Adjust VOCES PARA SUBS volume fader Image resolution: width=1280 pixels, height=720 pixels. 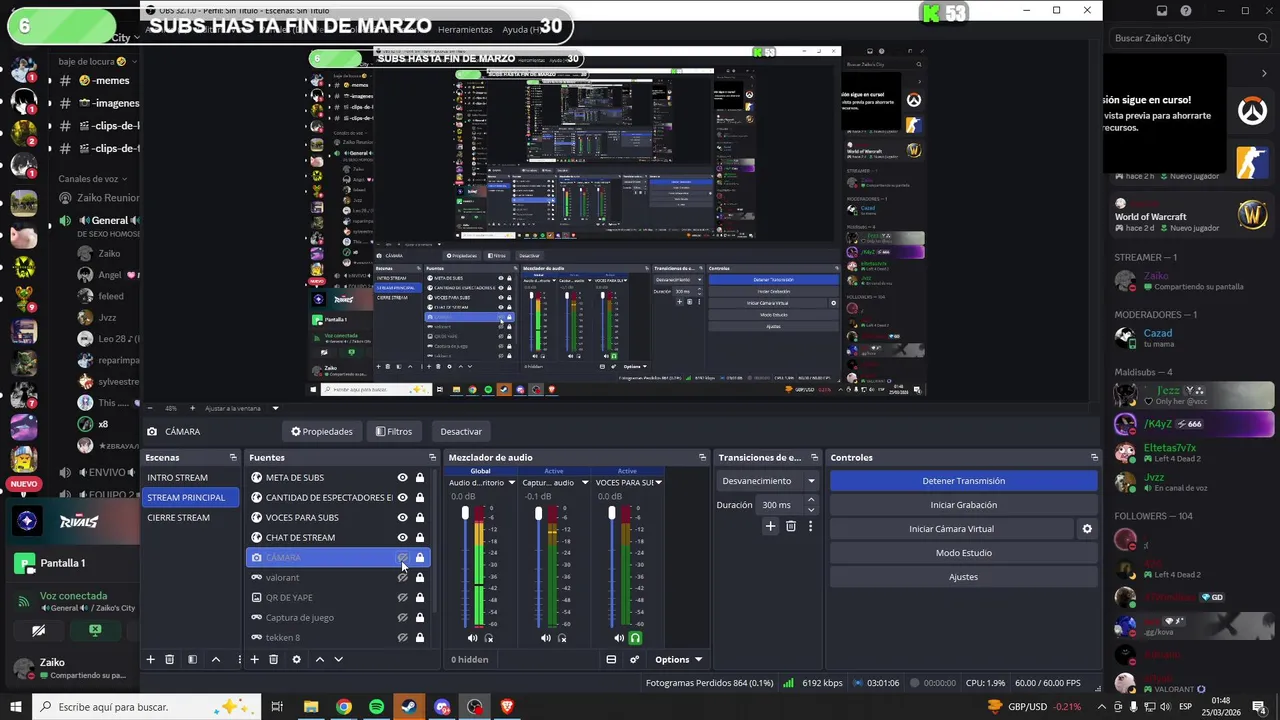pyautogui.click(x=612, y=513)
